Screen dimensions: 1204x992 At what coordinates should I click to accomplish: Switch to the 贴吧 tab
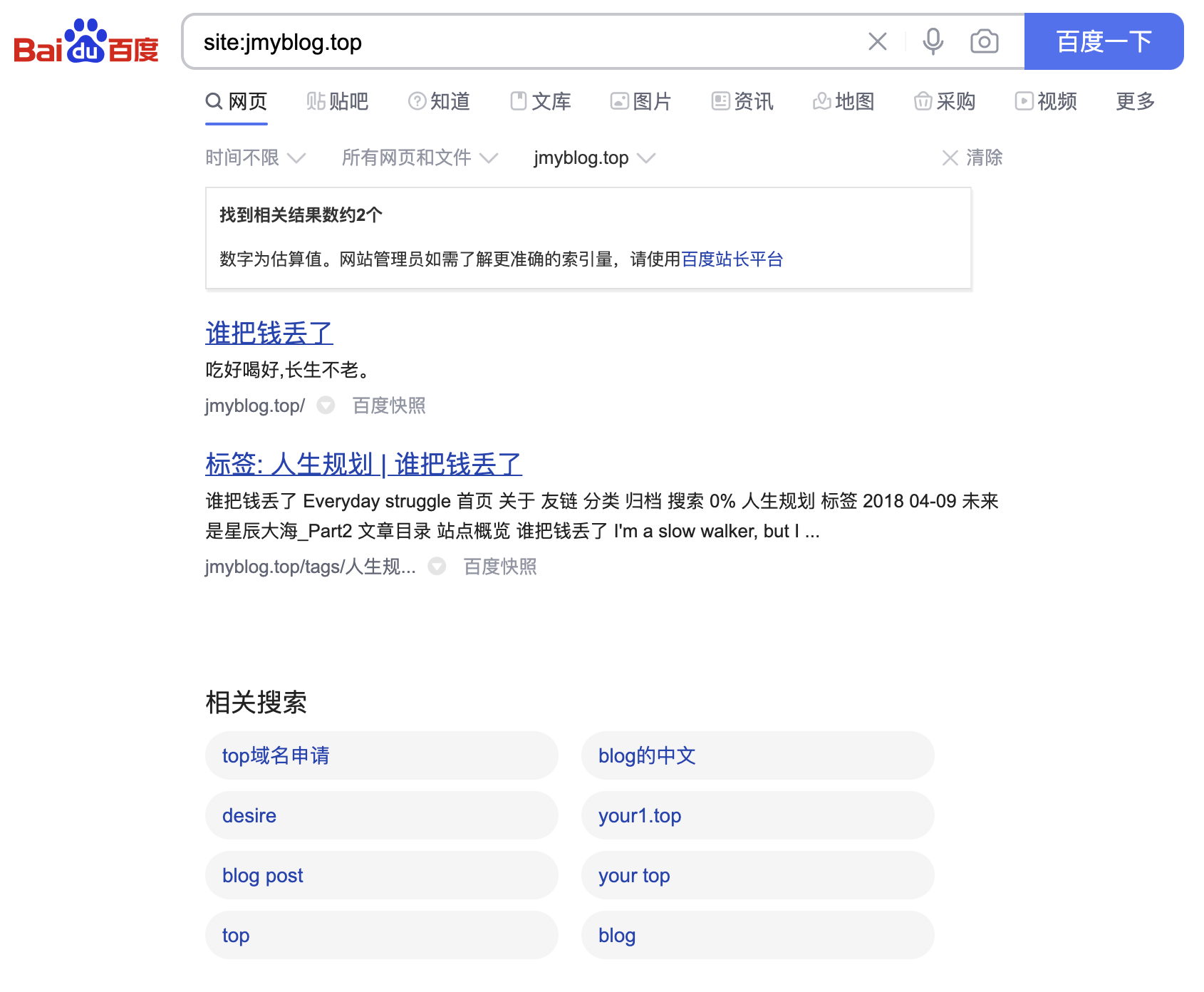click(338, 101)
